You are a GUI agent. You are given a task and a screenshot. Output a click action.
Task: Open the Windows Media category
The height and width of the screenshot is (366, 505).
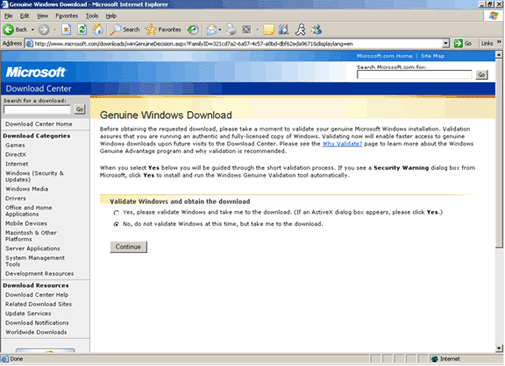point(27,189)
